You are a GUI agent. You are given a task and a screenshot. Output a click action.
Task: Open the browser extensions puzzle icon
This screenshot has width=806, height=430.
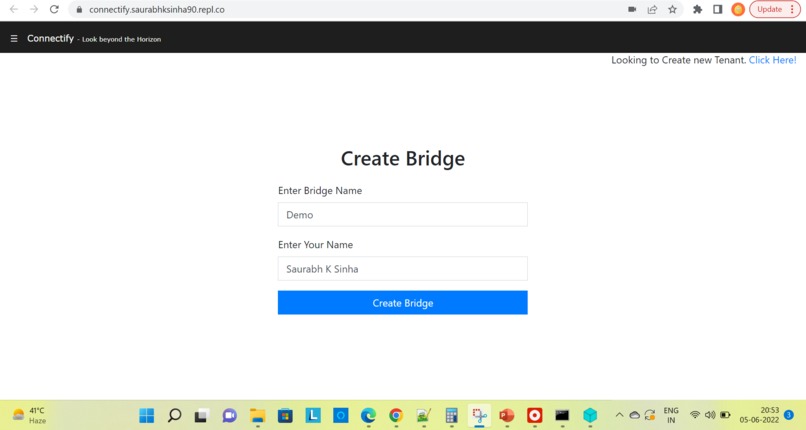[698, 9]
